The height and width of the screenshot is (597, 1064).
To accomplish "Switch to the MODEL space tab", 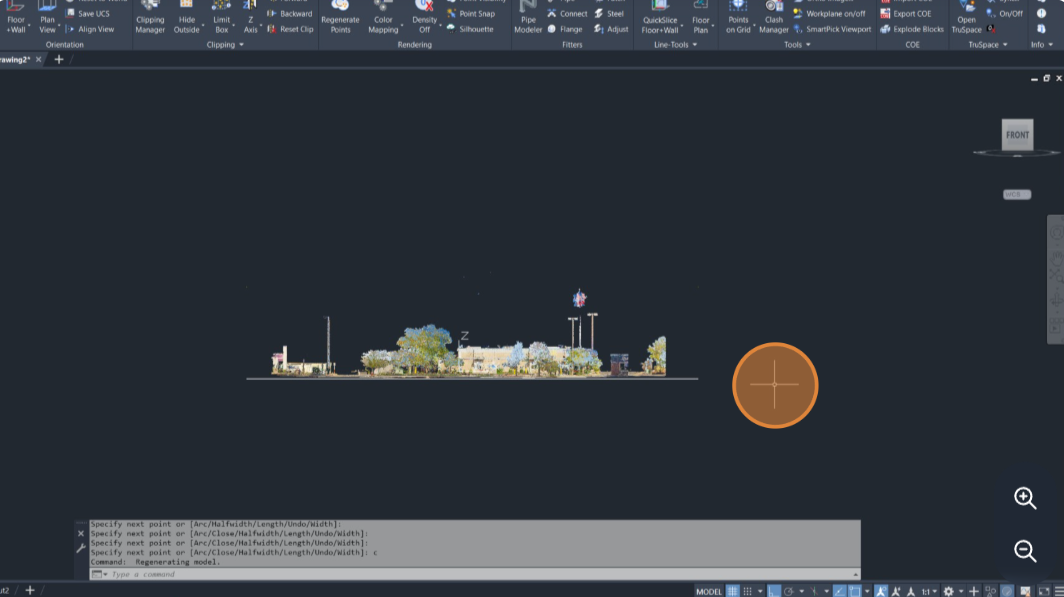I will (x=708, y=591).
